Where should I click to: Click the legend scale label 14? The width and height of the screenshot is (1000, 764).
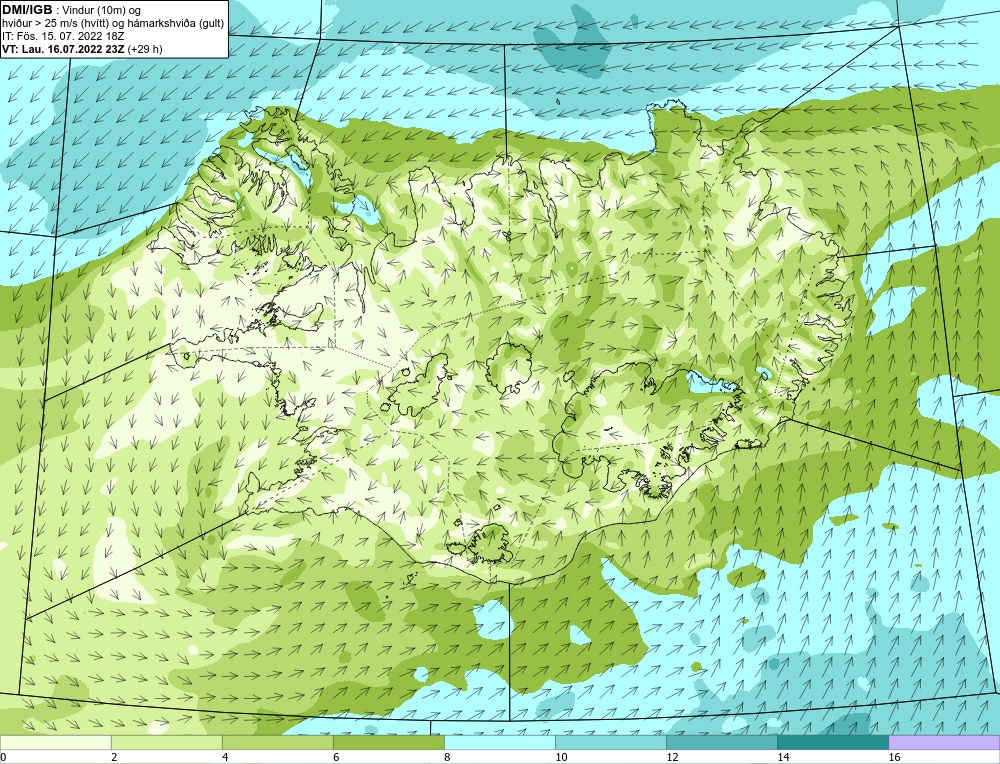(x=783, y=757)
